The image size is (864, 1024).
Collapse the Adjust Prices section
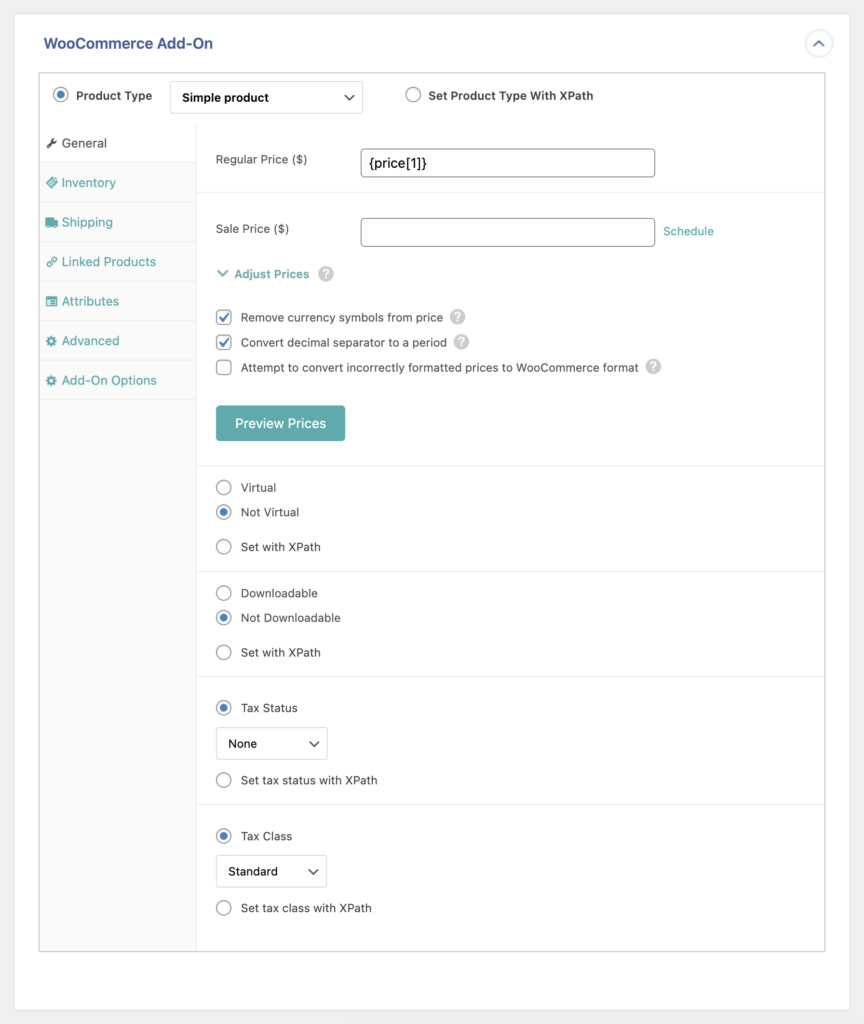tap(221, 273)
